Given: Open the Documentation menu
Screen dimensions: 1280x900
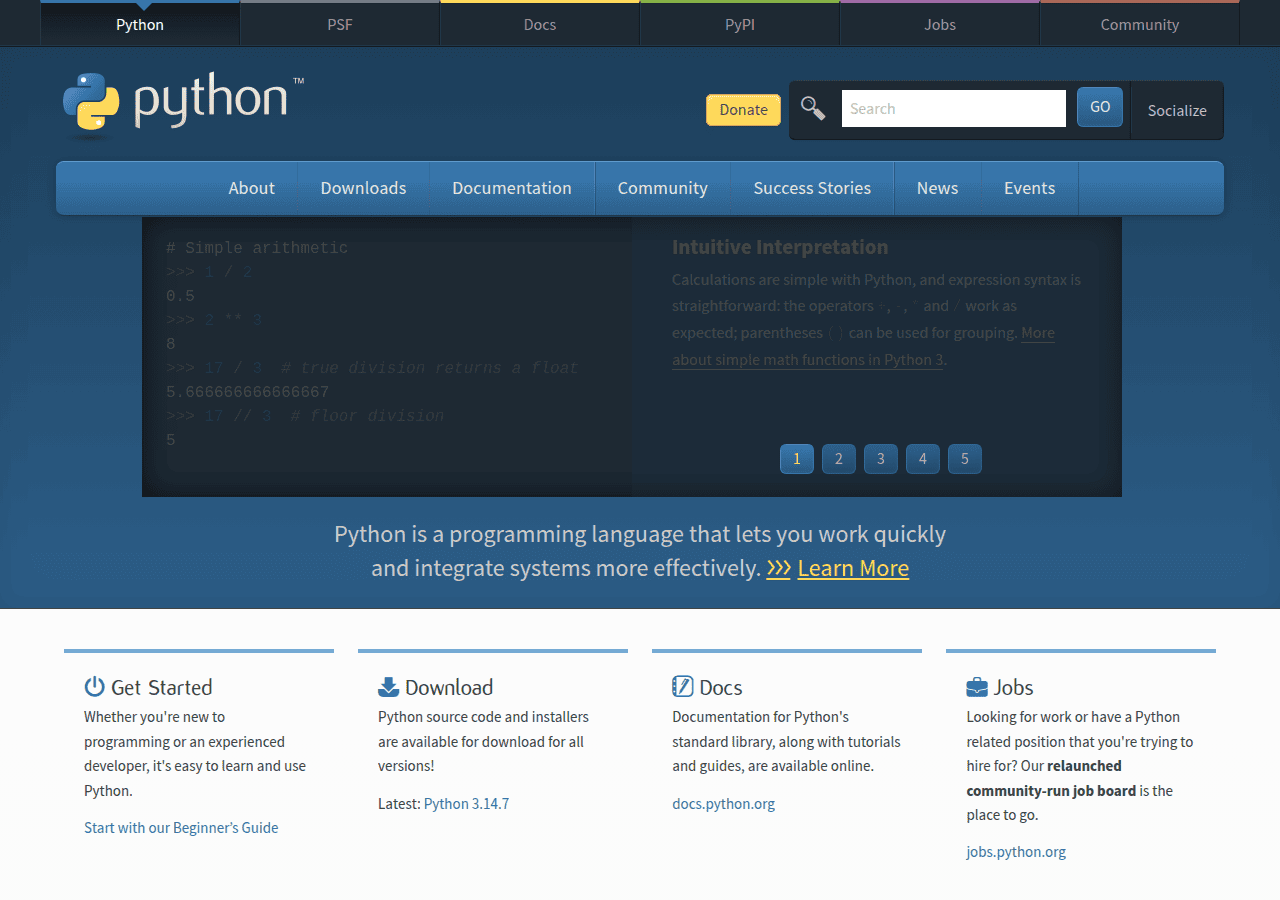Looking at the screenshot, I should tap(512, 188).
